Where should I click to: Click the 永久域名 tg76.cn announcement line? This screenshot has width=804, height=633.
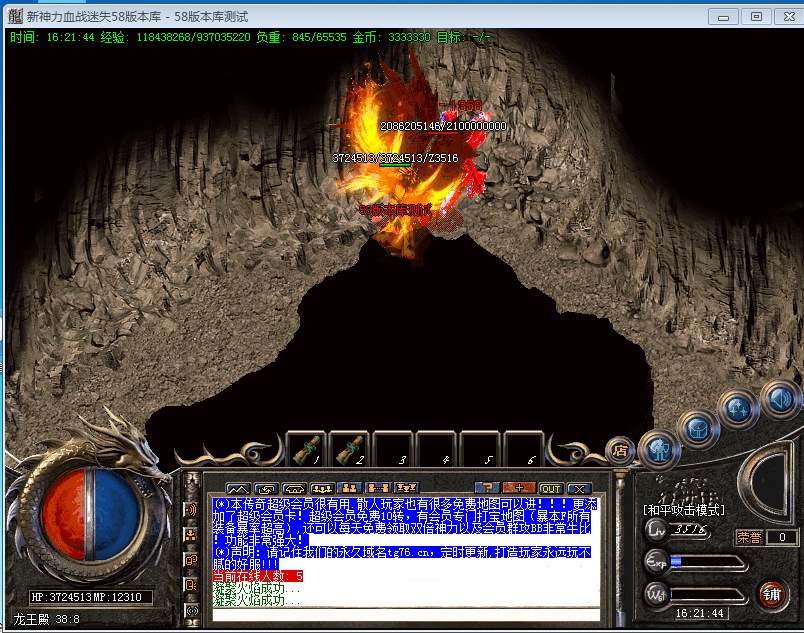(x=402, y=558)
